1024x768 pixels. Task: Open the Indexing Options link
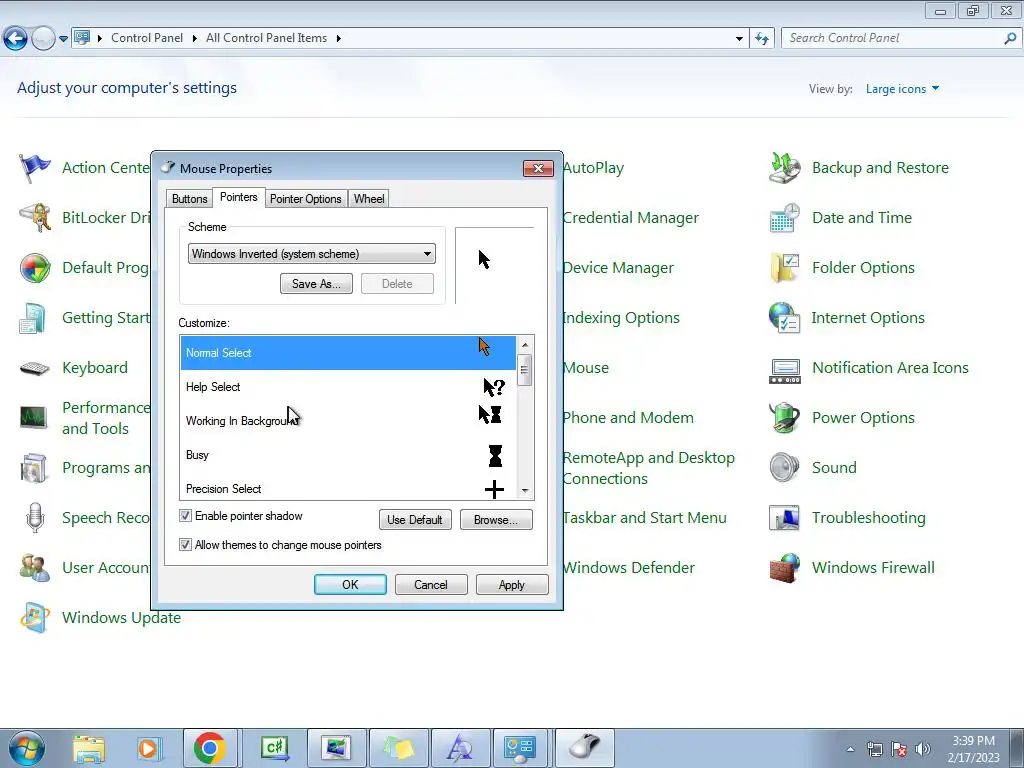pyautogui.click(x=621, y=318)
